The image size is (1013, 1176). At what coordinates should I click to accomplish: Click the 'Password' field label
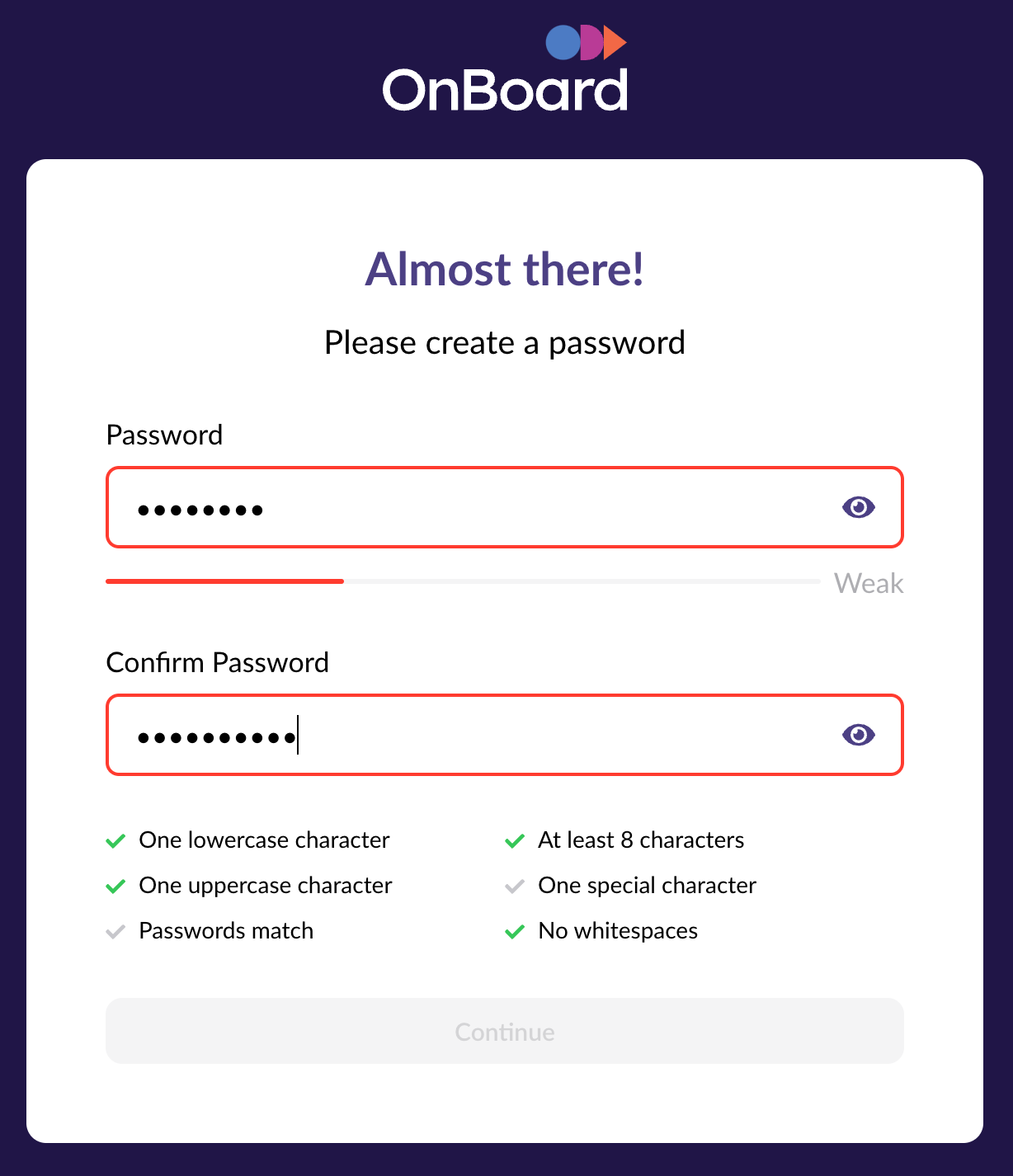[165, 435]
